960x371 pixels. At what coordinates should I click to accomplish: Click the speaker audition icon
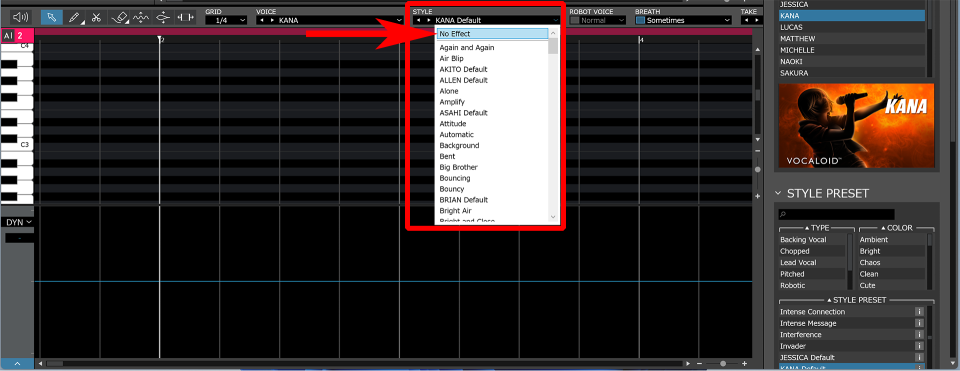pyautogui.click(x=21, y=17)
